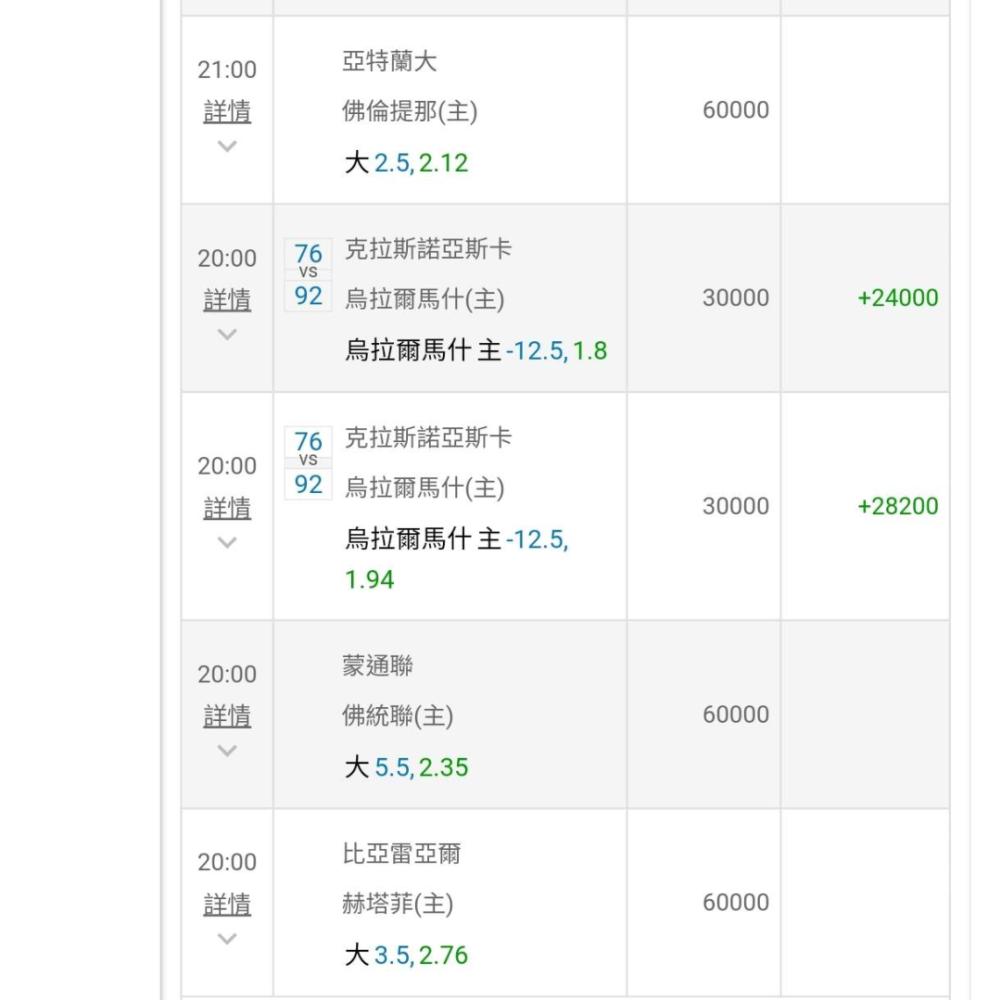Viewport: 1001px width, 1000px height.
Task: Select the 大 5.5, 2.35 bet line
Action: coord(406,767)
